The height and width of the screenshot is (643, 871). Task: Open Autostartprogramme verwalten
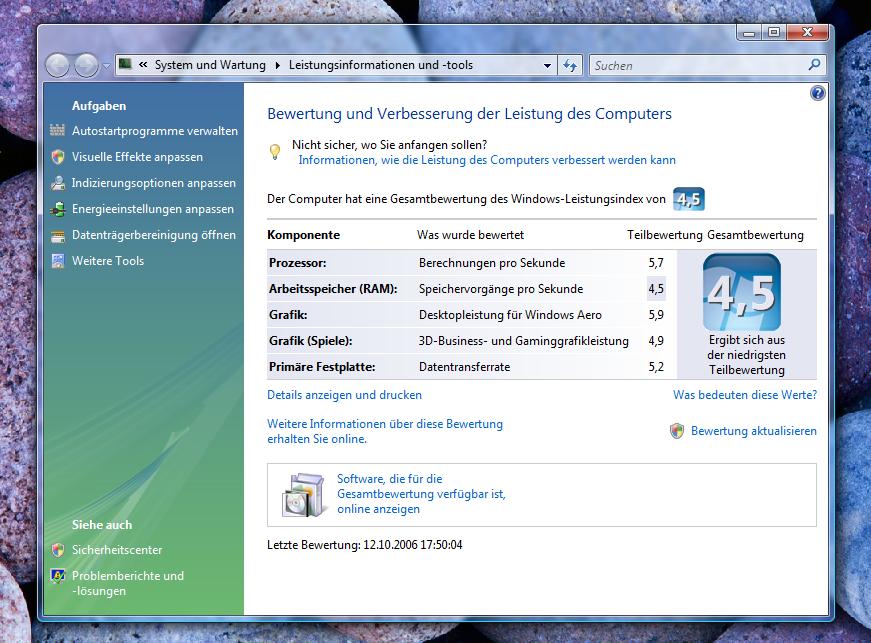[155, 131]
